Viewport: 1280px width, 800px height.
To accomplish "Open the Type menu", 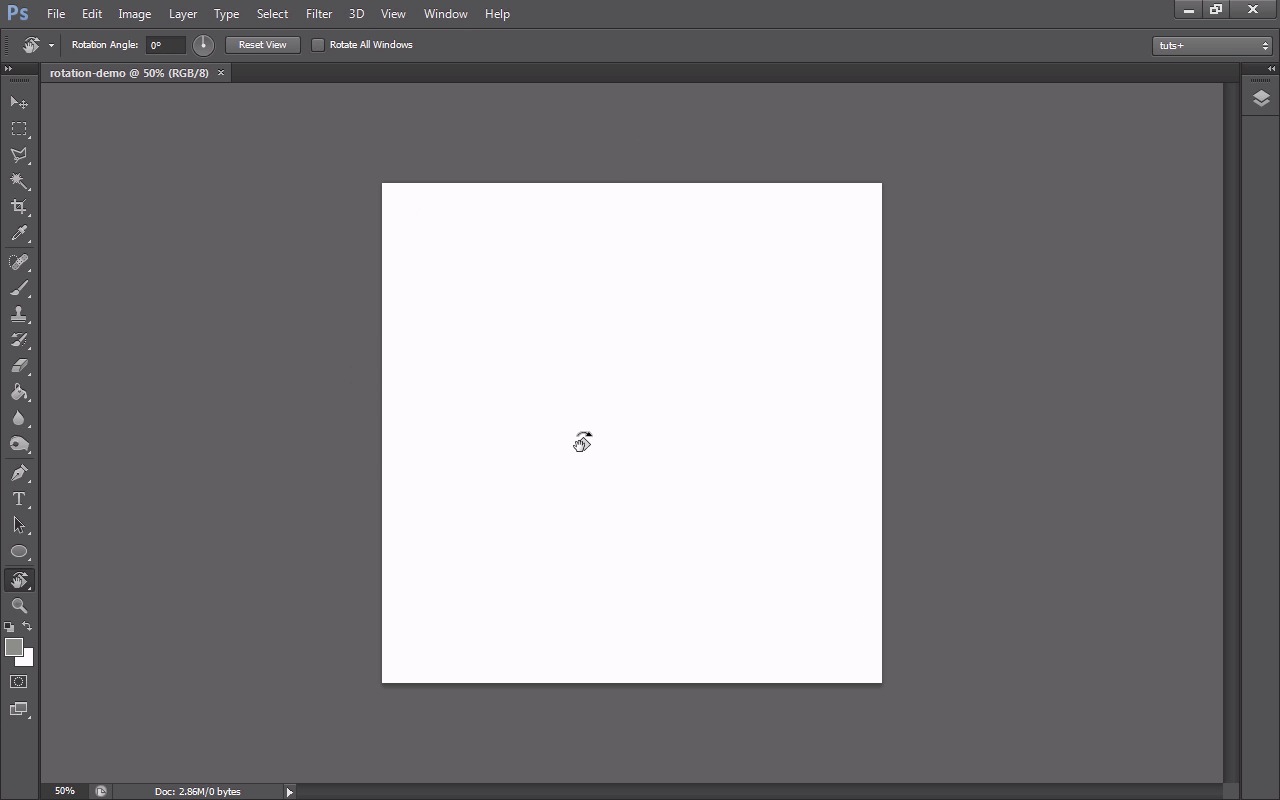I will [227, 14].
